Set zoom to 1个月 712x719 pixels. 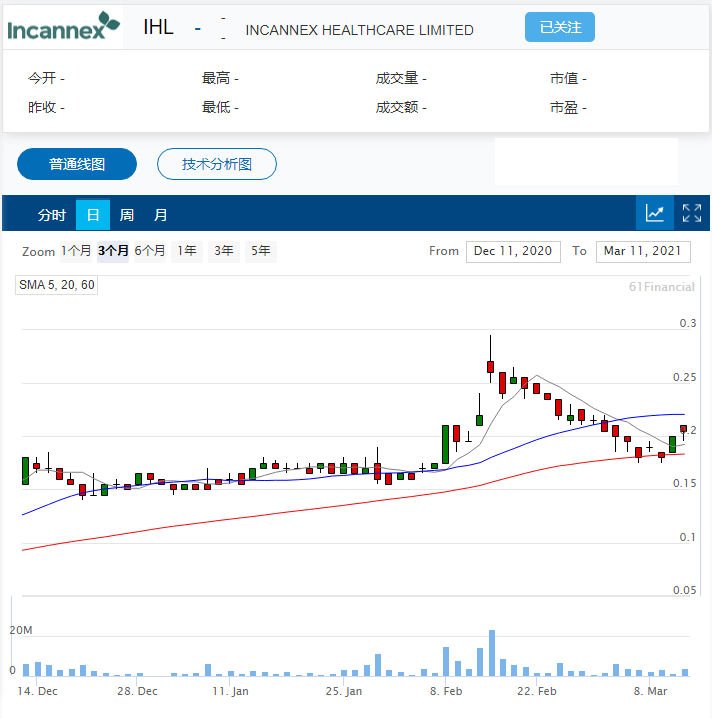(x=76, y=251)
